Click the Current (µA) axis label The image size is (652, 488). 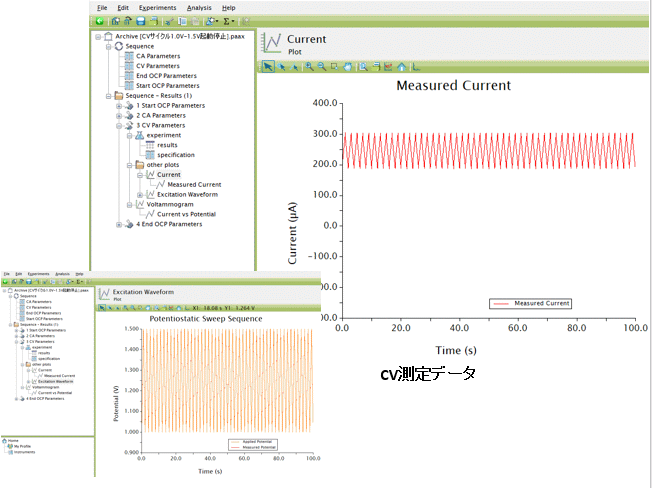pyautogui.click(x=292, y=233)
